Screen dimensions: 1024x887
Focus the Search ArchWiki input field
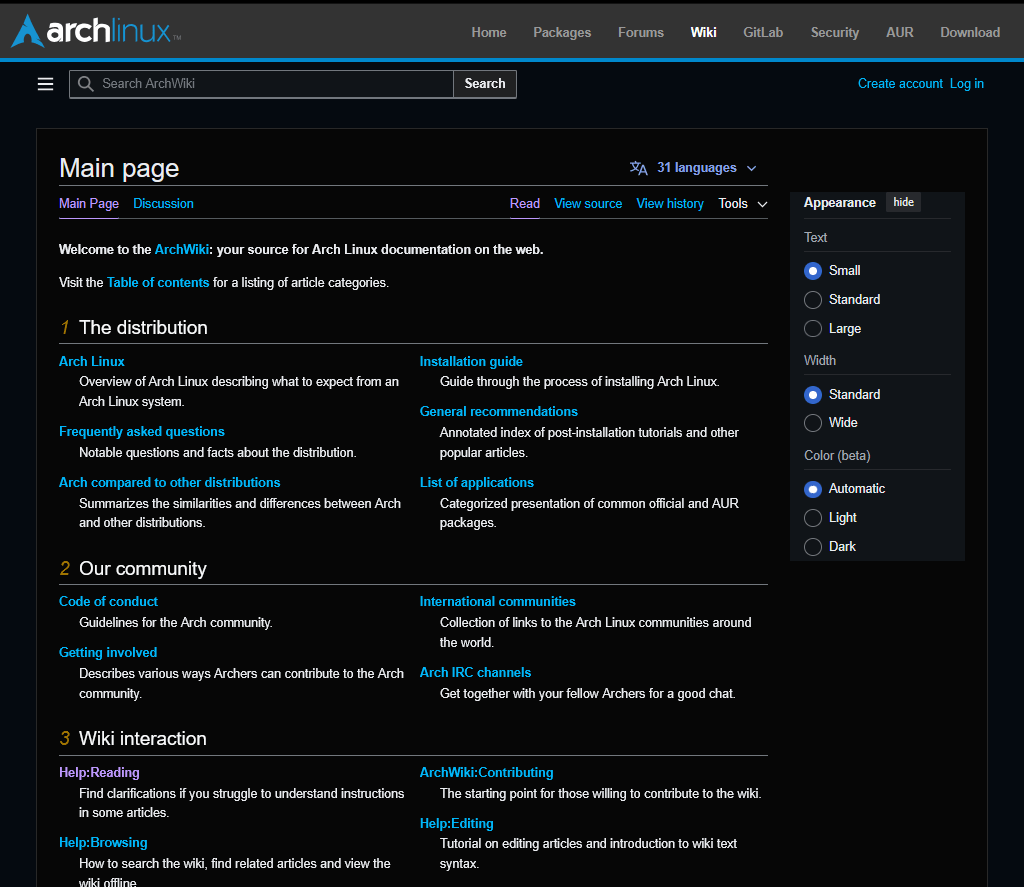click(x=270, y=84)
